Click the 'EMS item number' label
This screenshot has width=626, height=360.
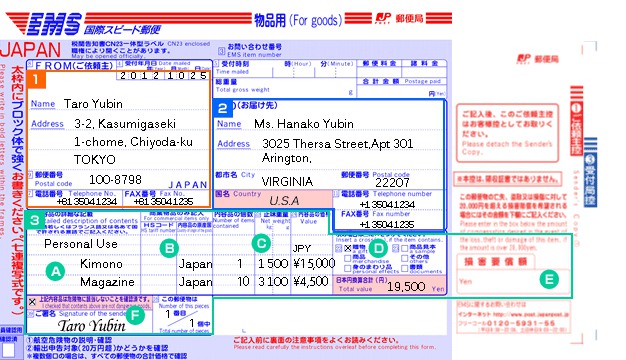coord(254,55)
